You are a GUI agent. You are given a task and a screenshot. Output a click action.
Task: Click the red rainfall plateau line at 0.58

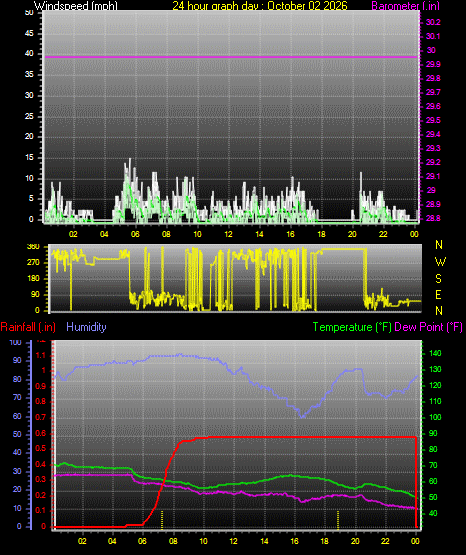click(x=311, y=437)
